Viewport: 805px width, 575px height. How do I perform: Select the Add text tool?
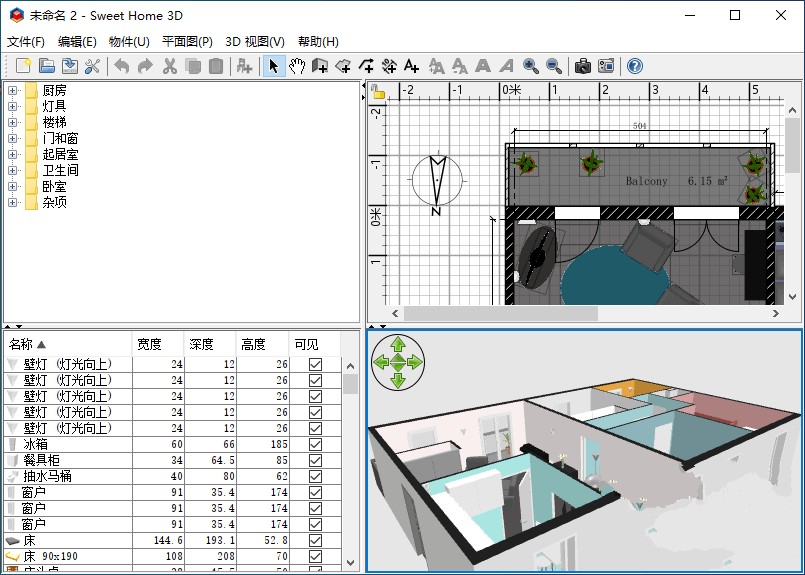pos(412,66)
